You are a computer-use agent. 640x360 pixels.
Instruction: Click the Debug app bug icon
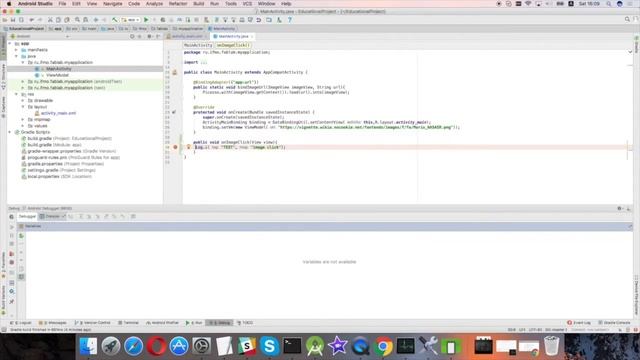[x=163, y=20]
